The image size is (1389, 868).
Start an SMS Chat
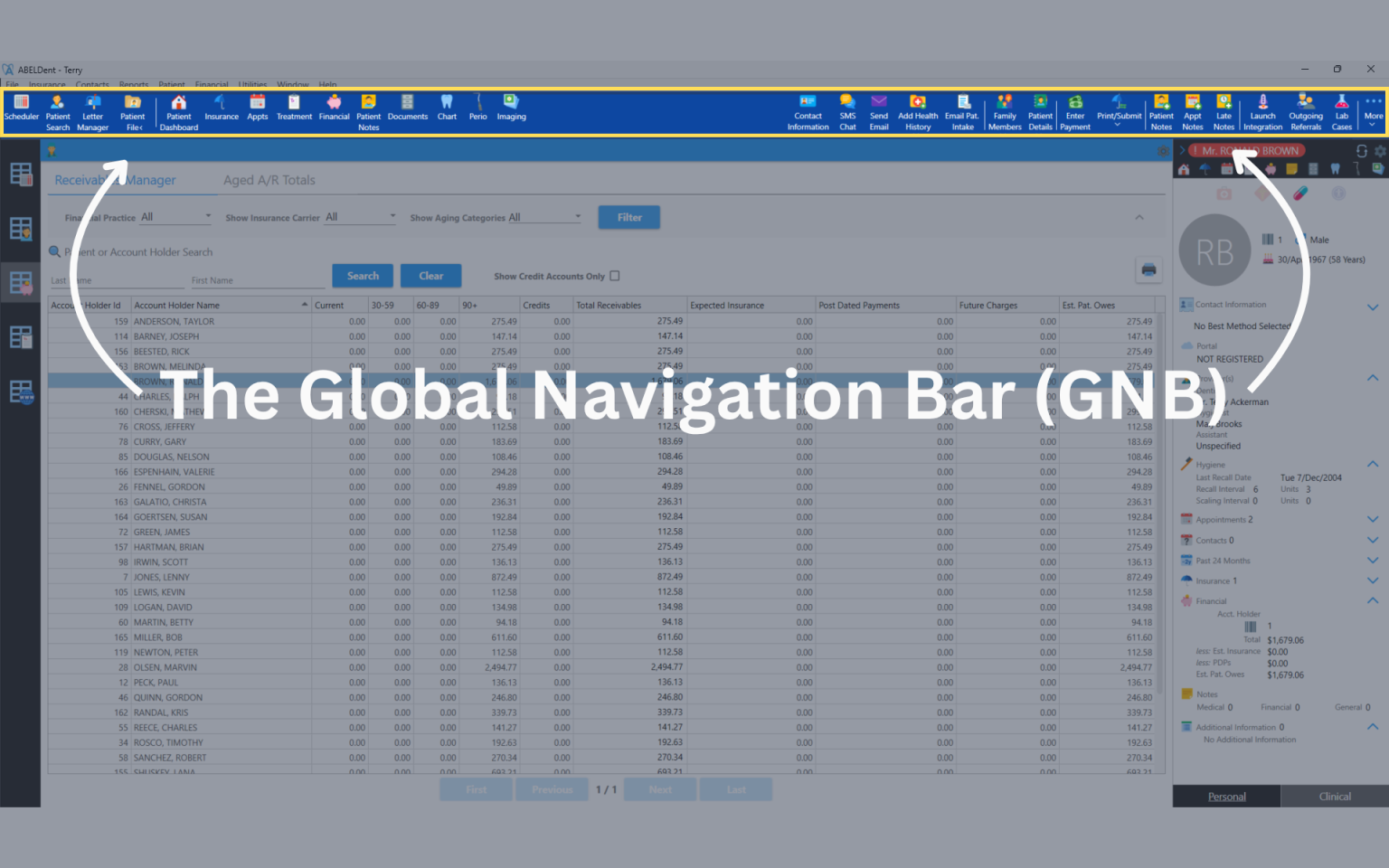[x=847, y=108]
